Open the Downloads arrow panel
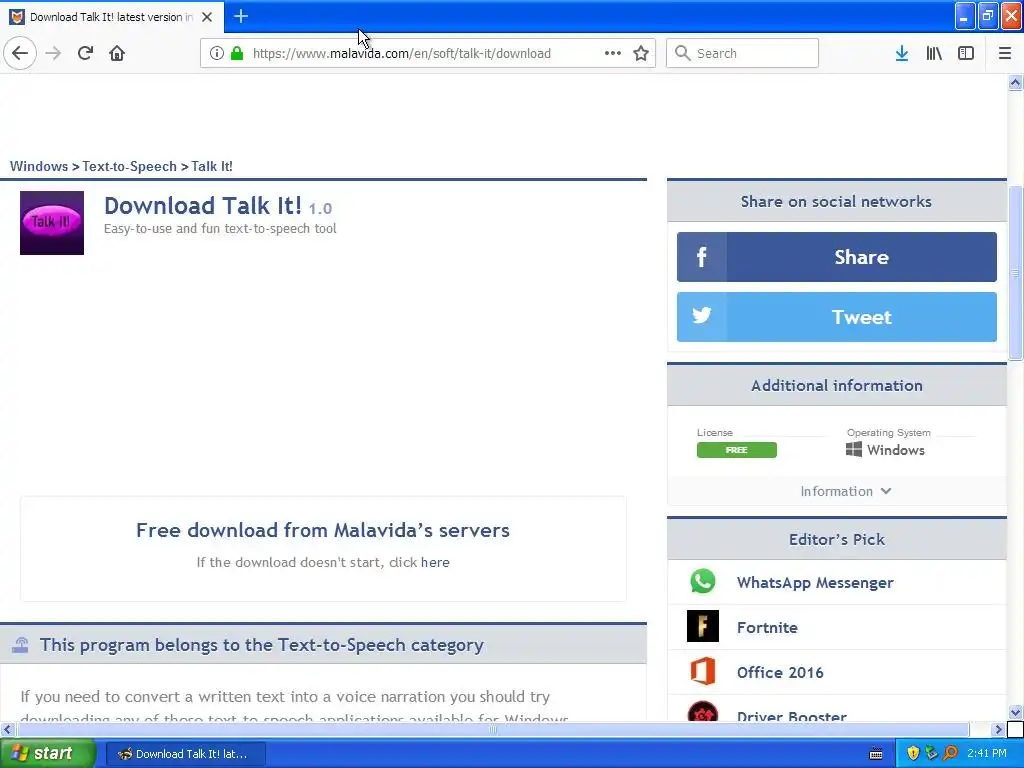 (902, 53)
